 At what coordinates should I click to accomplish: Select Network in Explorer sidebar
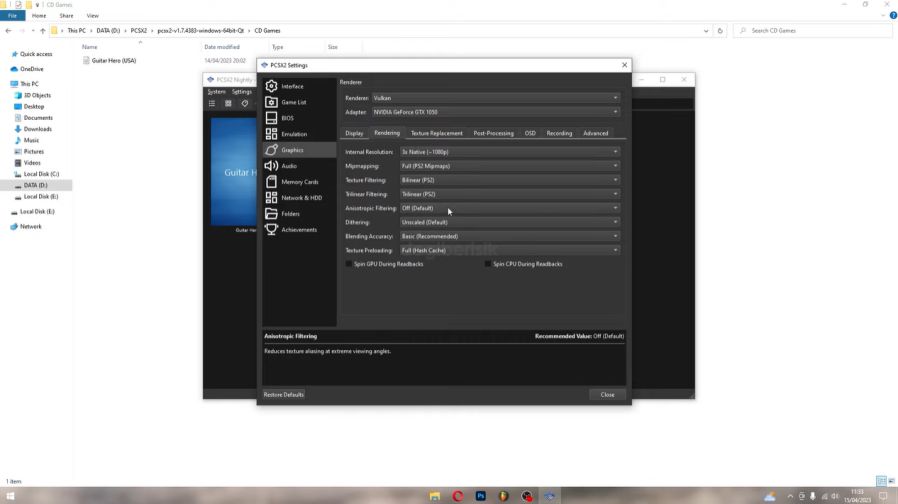[30, 227]
